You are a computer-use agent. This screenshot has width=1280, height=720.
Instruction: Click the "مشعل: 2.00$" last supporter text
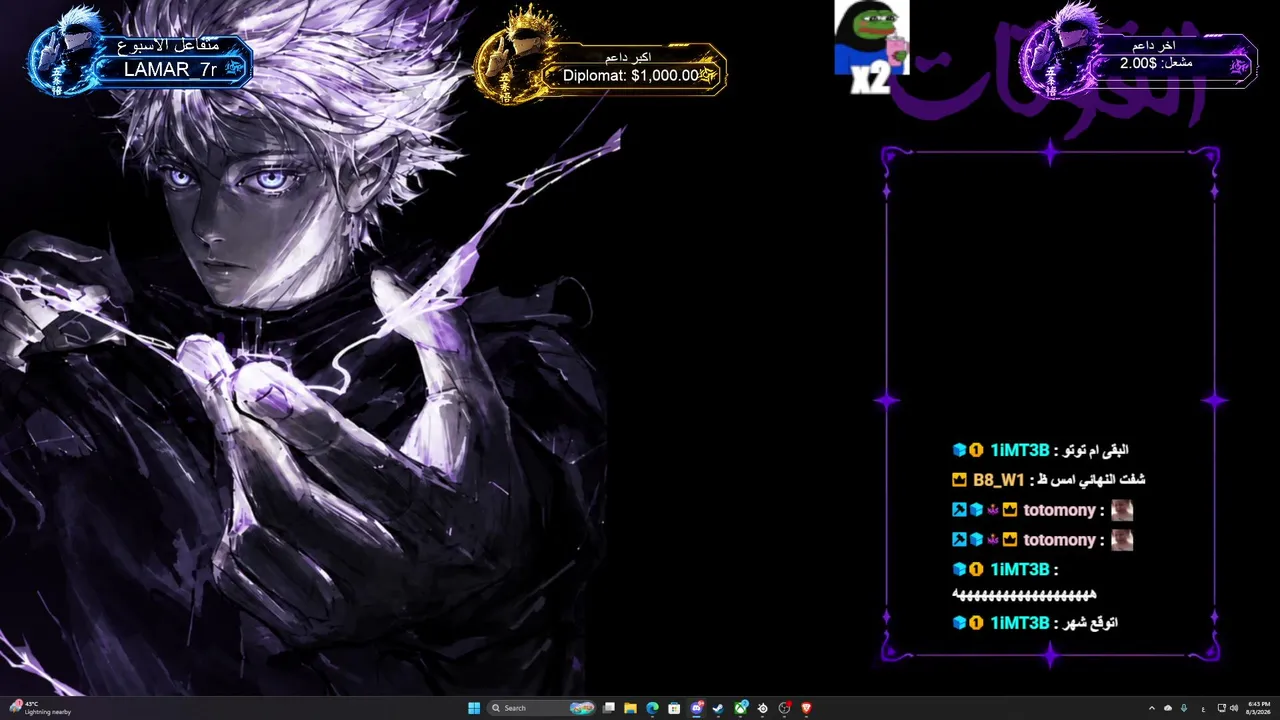[1157, 63]
